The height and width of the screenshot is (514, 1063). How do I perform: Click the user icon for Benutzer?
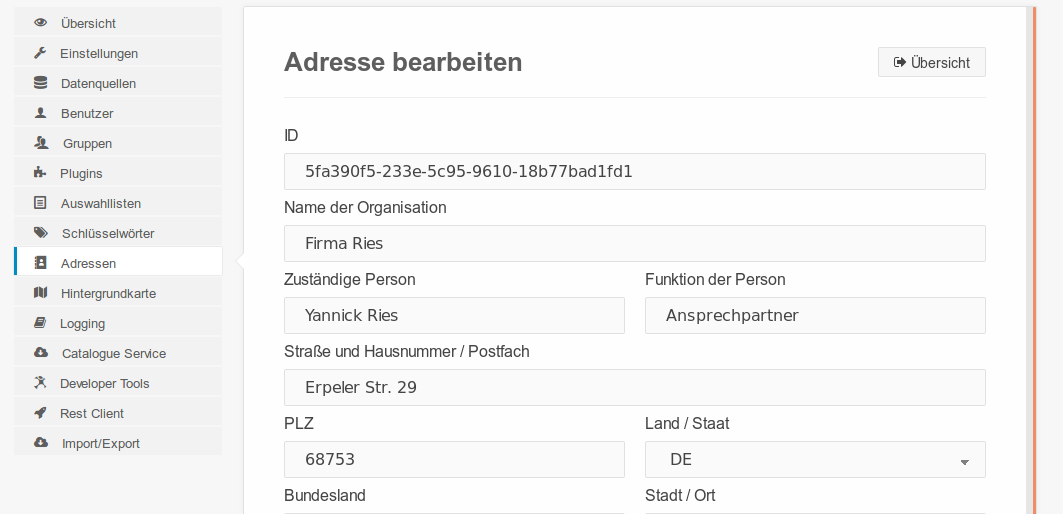(41, 113)
